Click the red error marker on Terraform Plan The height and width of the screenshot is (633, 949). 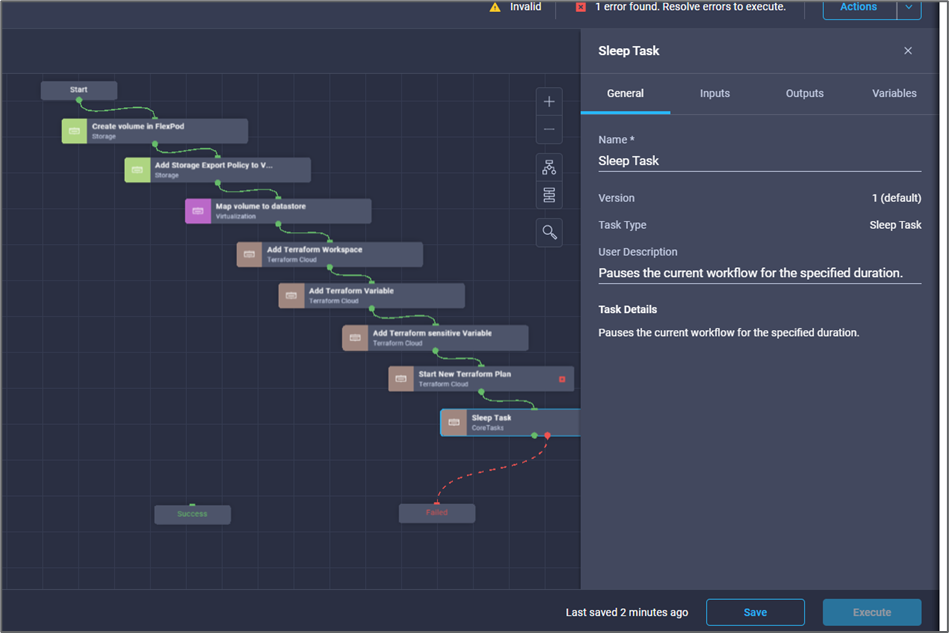562,379
